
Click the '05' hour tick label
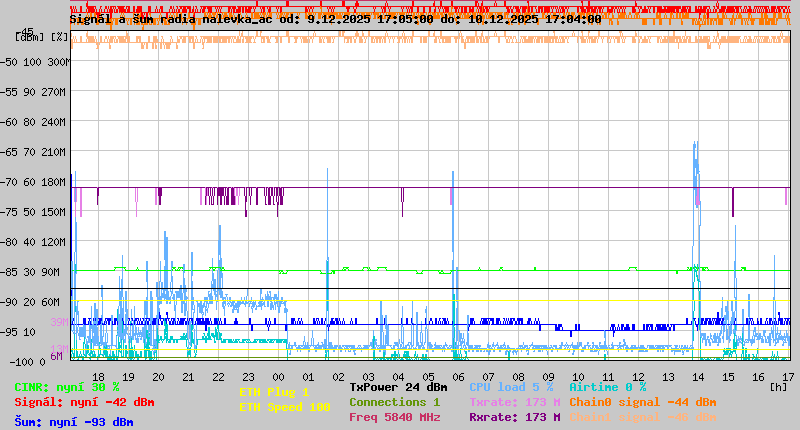pyautogui.click(x=429, y=377)
